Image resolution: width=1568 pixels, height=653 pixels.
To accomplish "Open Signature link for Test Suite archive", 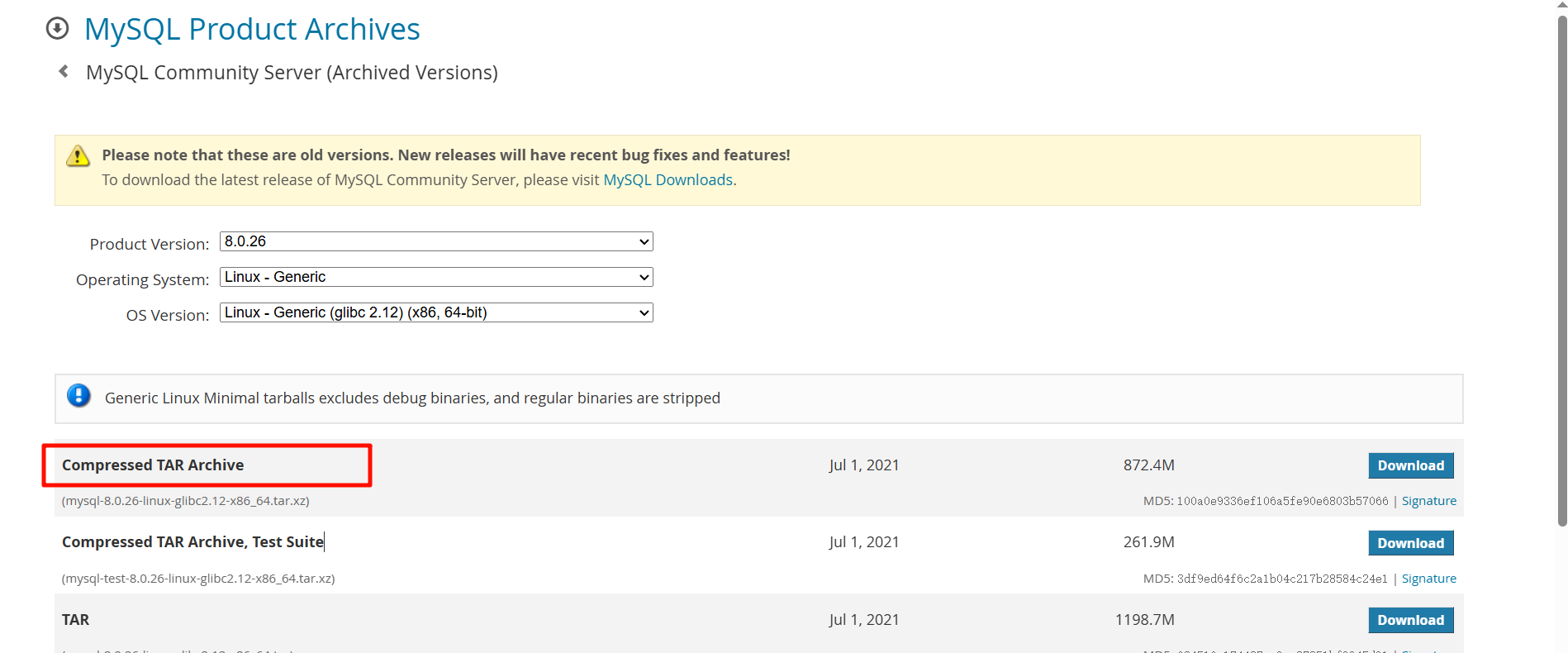I will (x=1428, y=579).
